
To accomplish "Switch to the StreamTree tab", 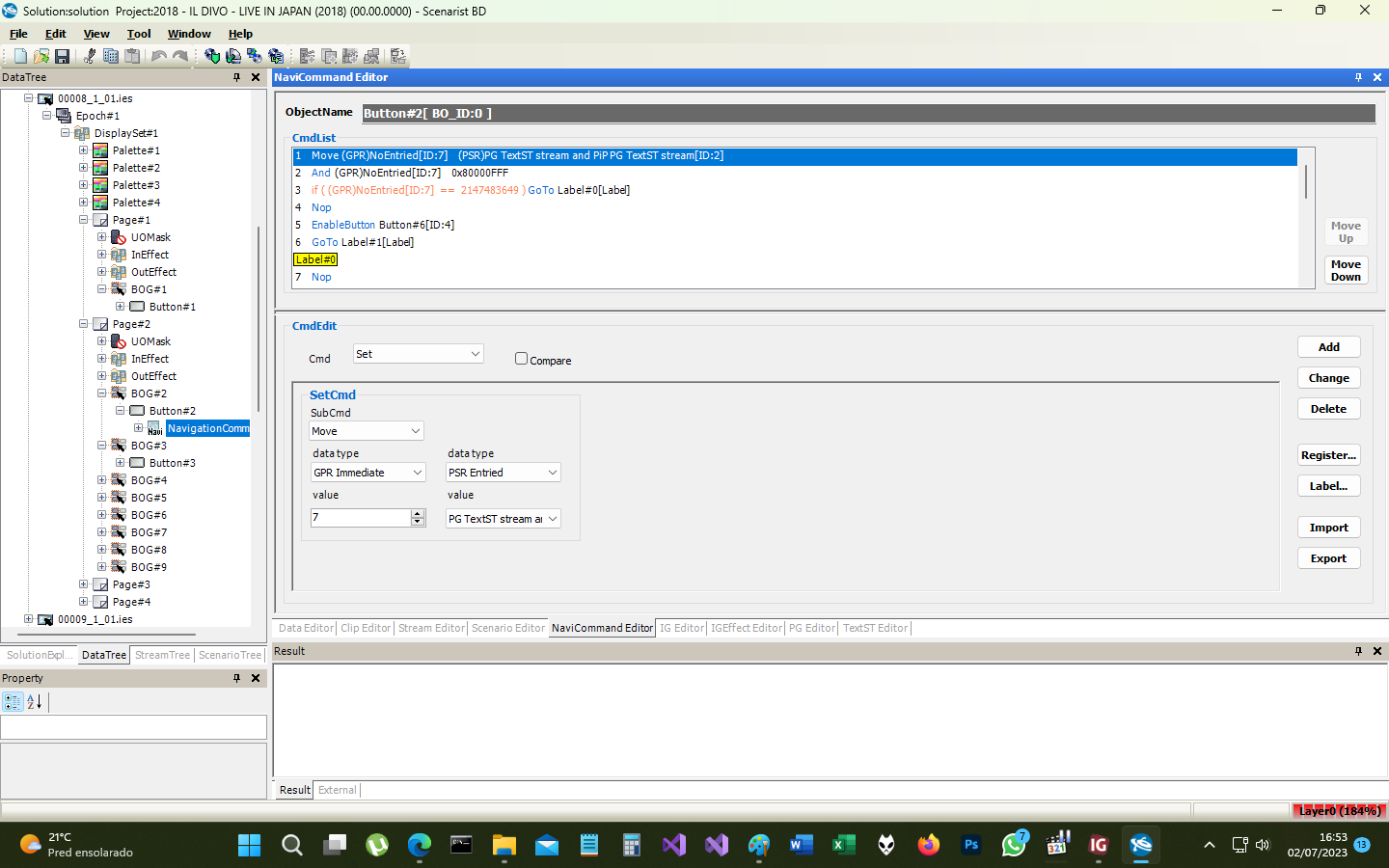I will click(x=162, y=655).
